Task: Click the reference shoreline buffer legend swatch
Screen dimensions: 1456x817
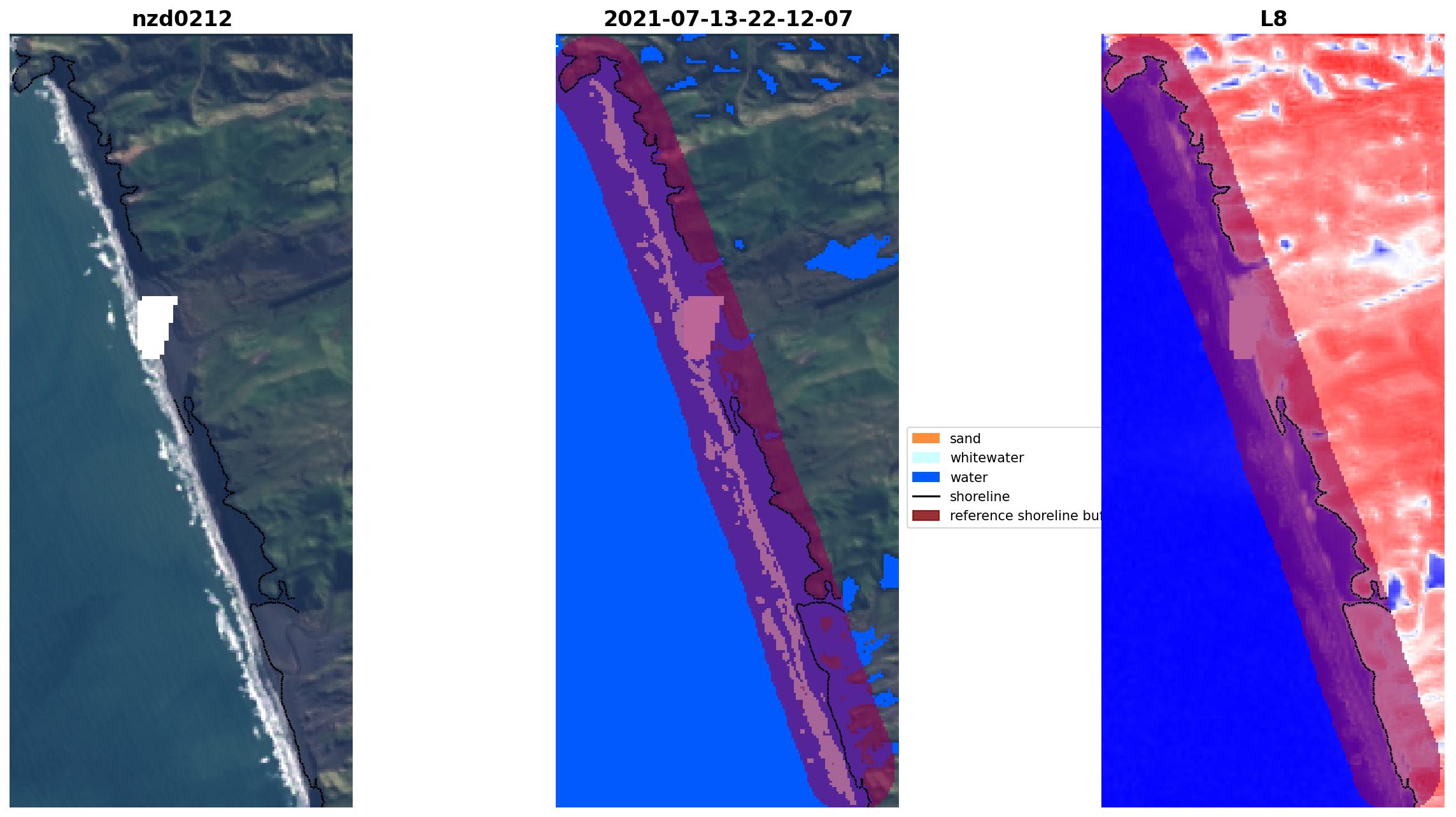Action: point(925,515)
